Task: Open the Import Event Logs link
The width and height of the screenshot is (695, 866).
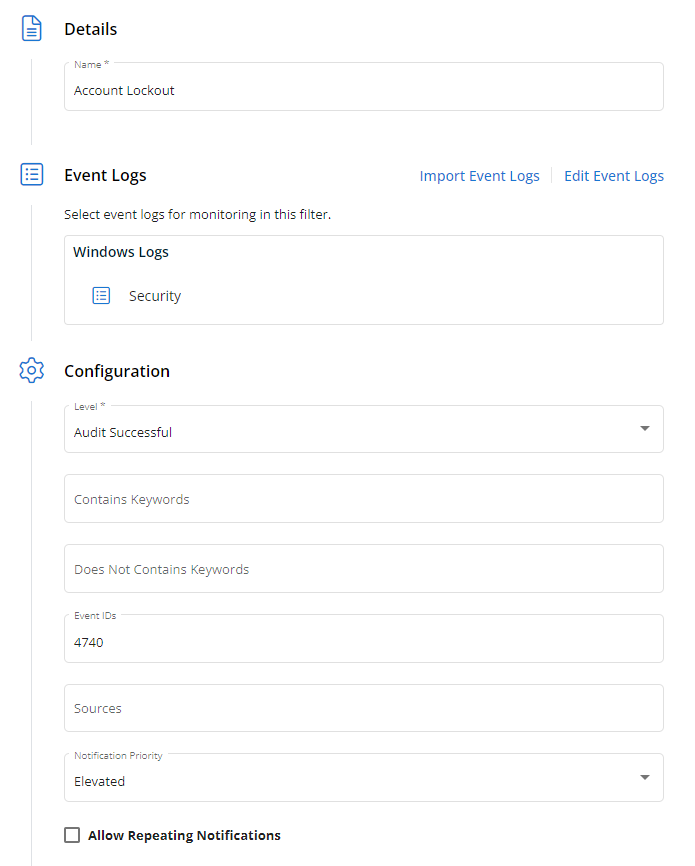Action: click(479, 176)
